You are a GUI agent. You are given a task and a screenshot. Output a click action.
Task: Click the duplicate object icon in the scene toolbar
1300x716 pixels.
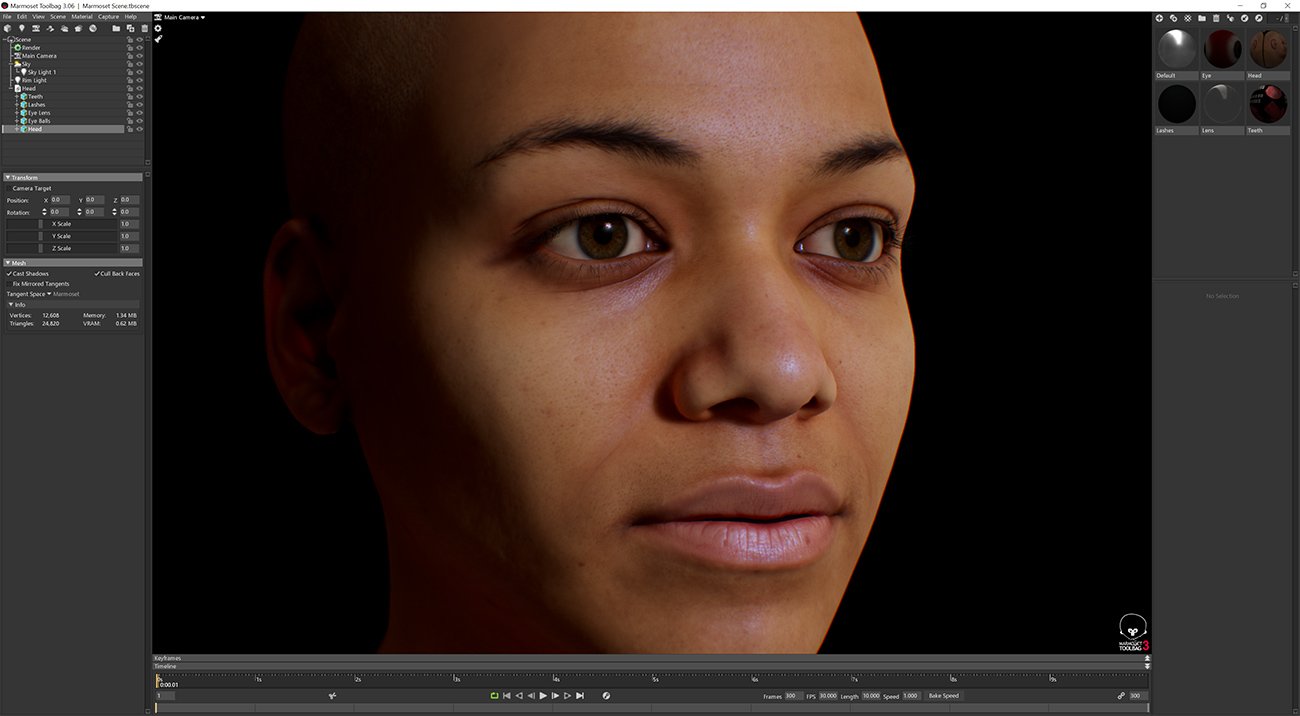(x=130, y=28)
